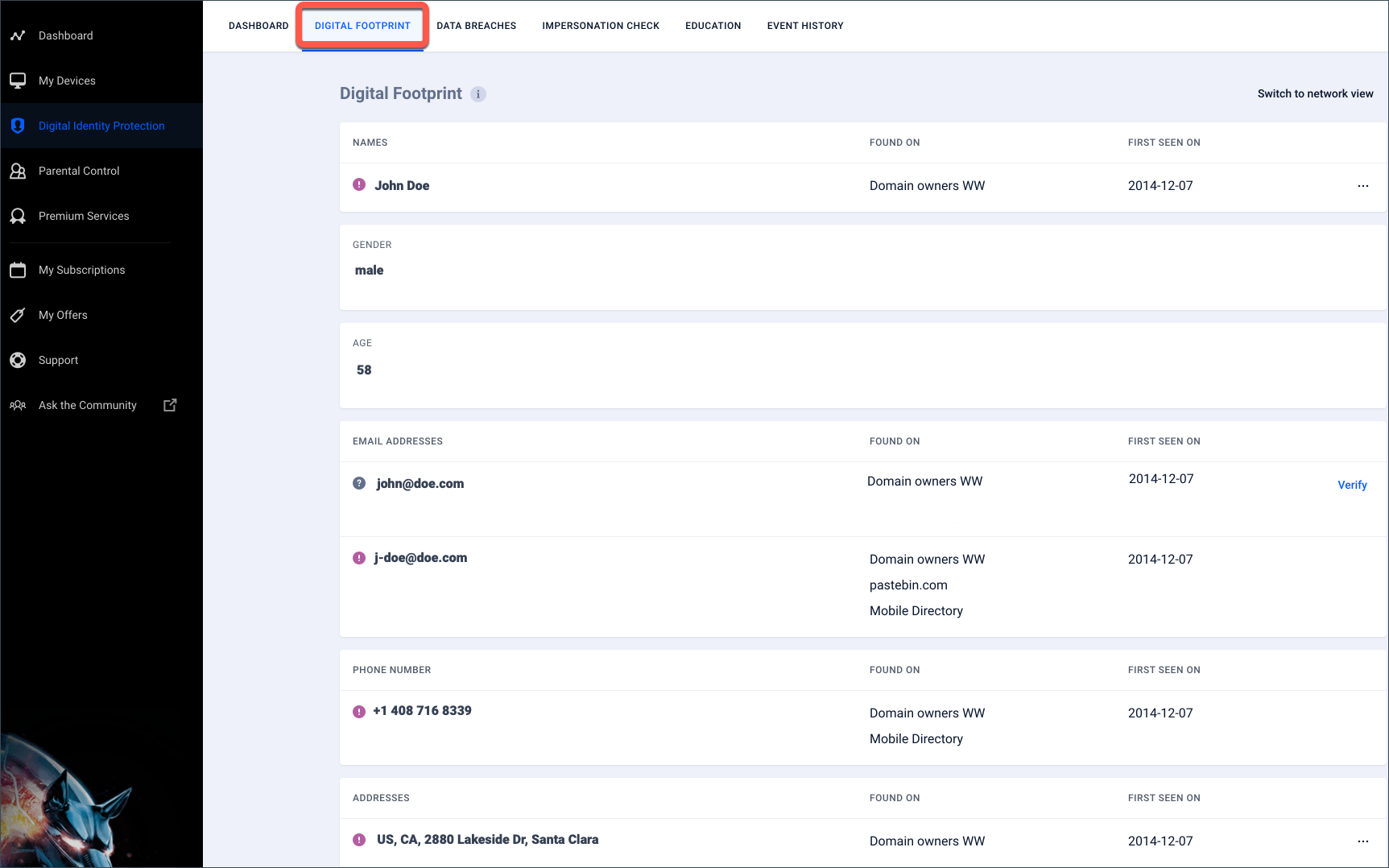Click the phone number +1 408 716 8339
This screenshot has height=868, width=1389.
[x=422, y=710]
